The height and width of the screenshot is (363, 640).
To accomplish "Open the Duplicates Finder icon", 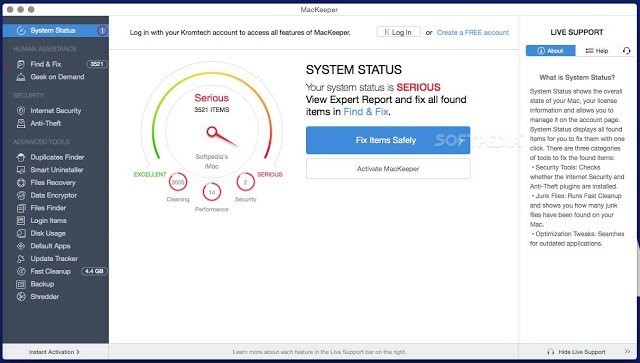I will tap(21, 157).
